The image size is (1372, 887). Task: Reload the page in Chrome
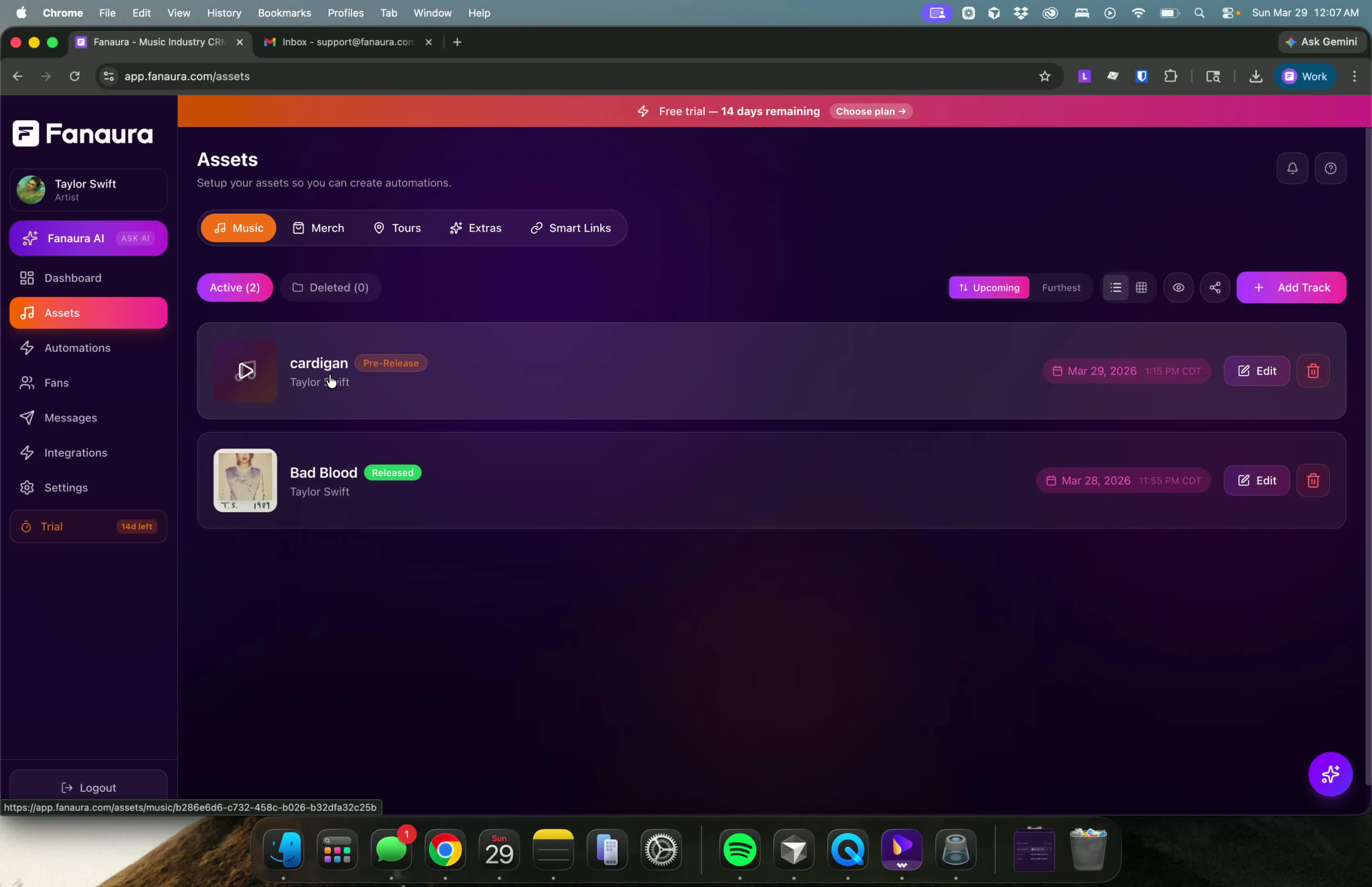click(74, 76)
